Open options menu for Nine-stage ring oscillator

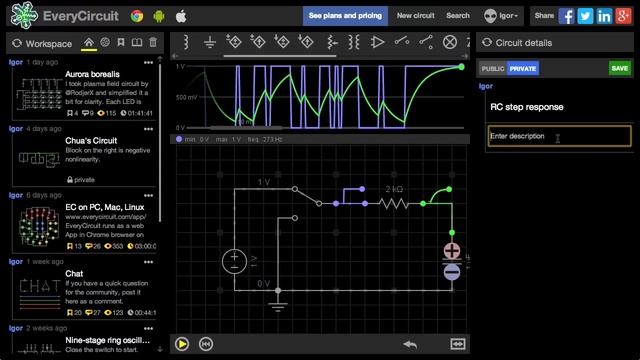click(x=149, y=329)
